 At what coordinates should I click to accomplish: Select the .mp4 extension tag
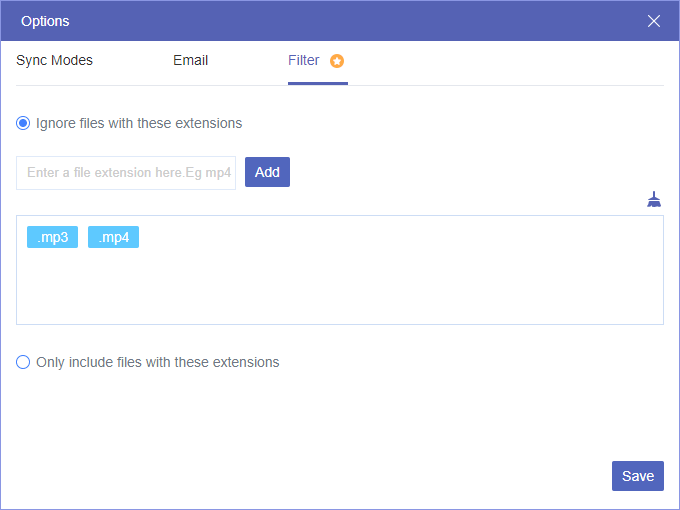tap(113, 237)
